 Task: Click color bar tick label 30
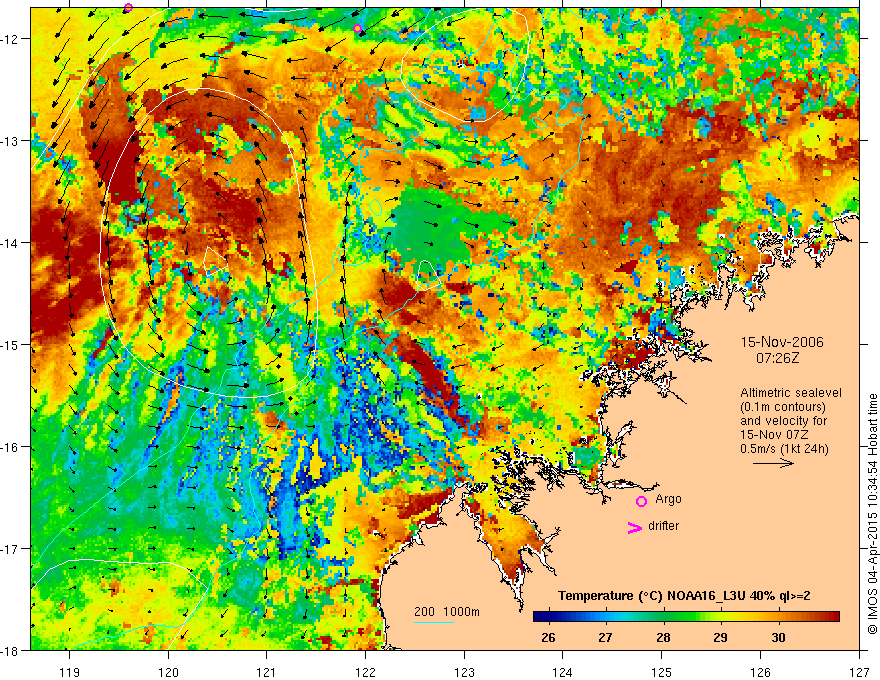778,637
